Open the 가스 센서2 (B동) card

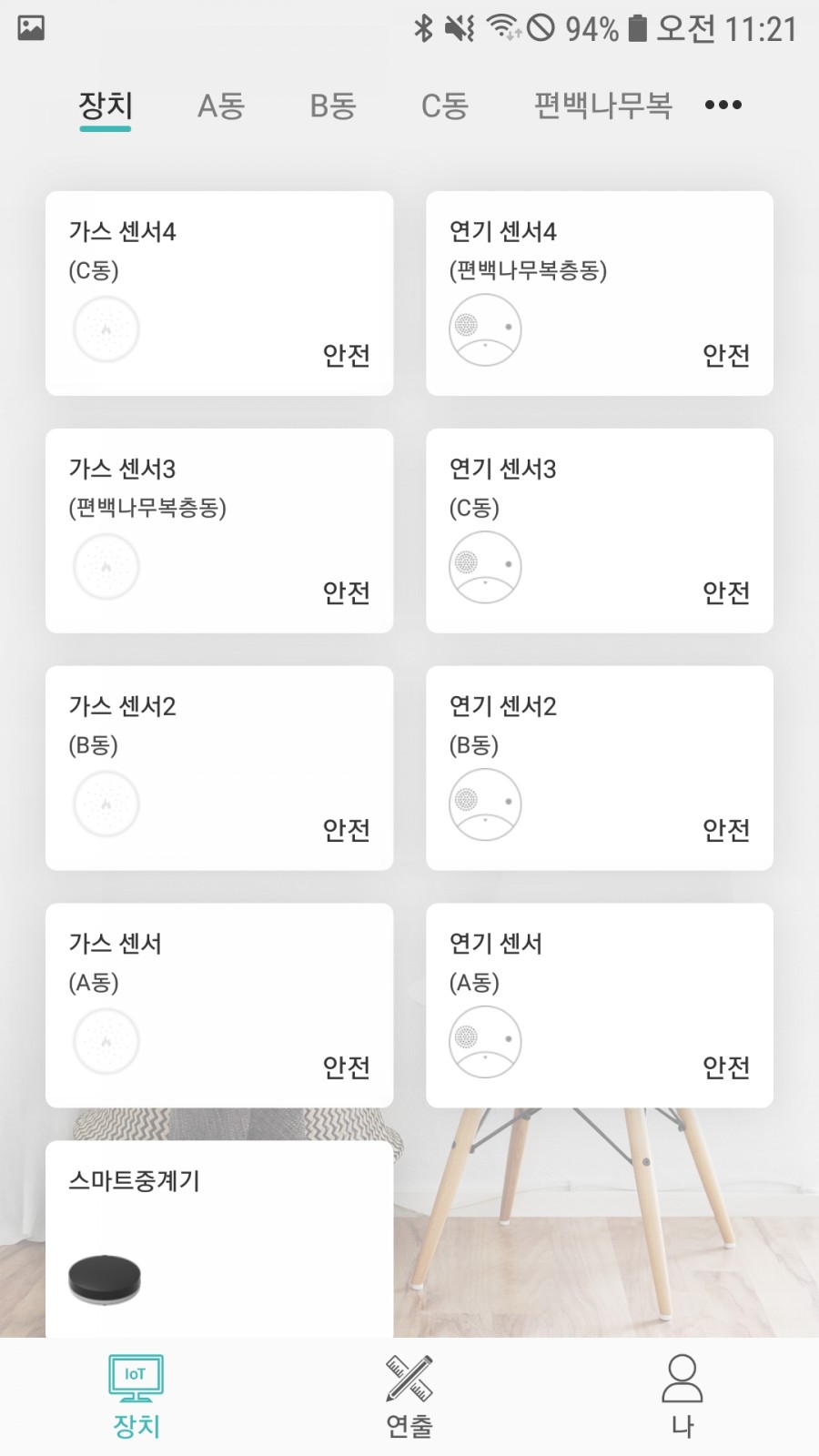[x=219, y=768]
